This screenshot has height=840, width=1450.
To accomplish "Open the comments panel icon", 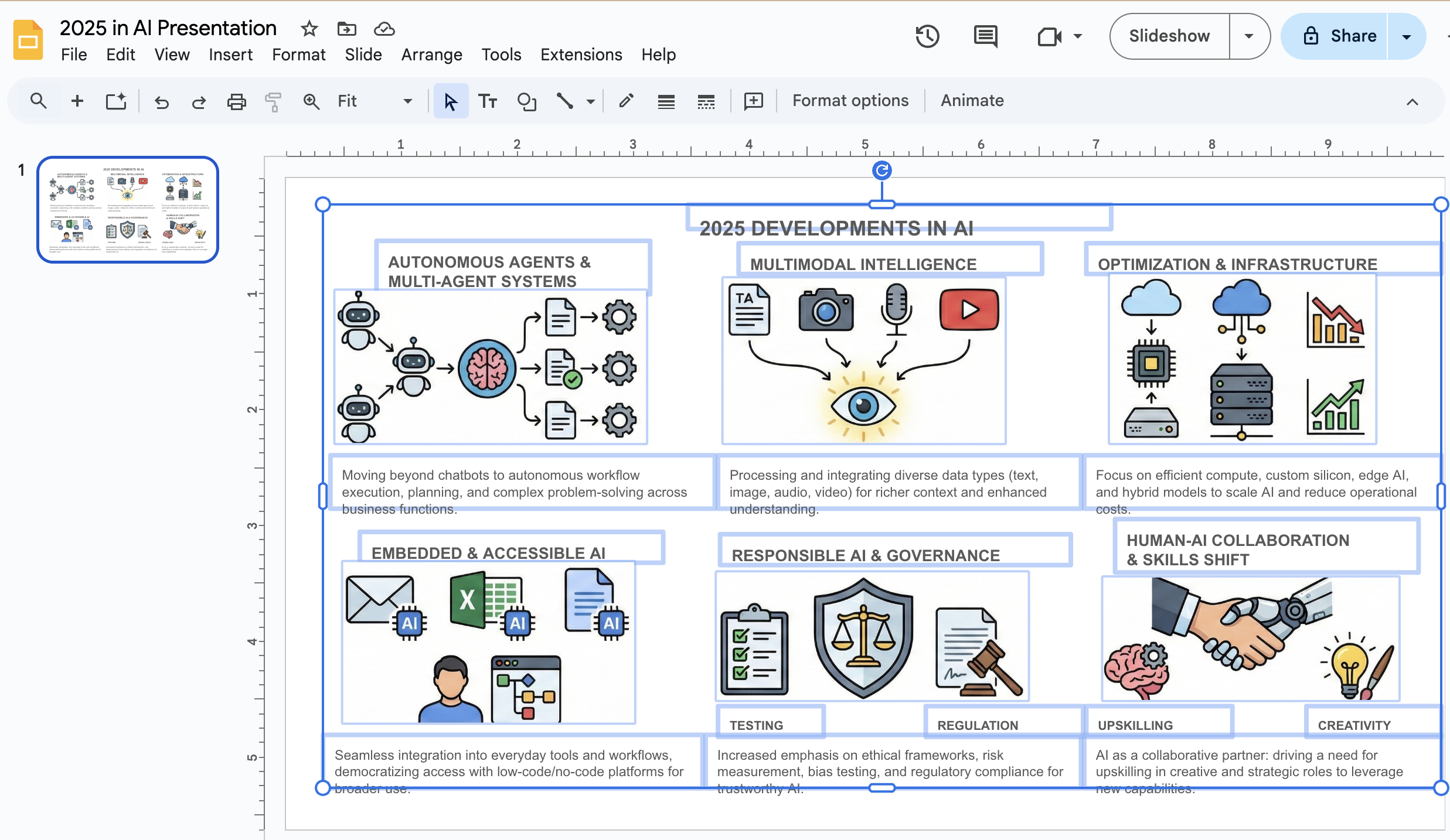I will pyautogui.click(x=985, y=36).
